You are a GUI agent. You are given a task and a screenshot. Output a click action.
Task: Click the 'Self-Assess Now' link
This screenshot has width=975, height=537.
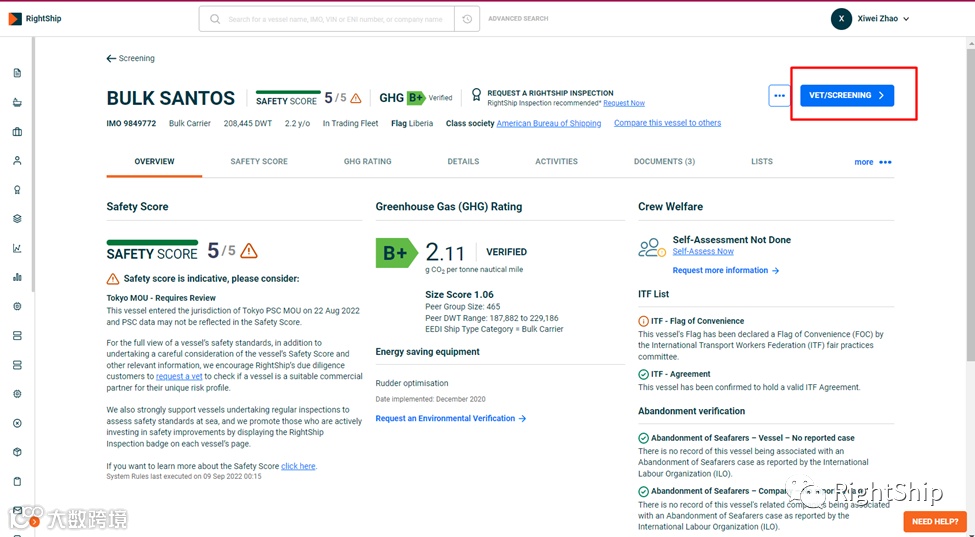(703, 252)
